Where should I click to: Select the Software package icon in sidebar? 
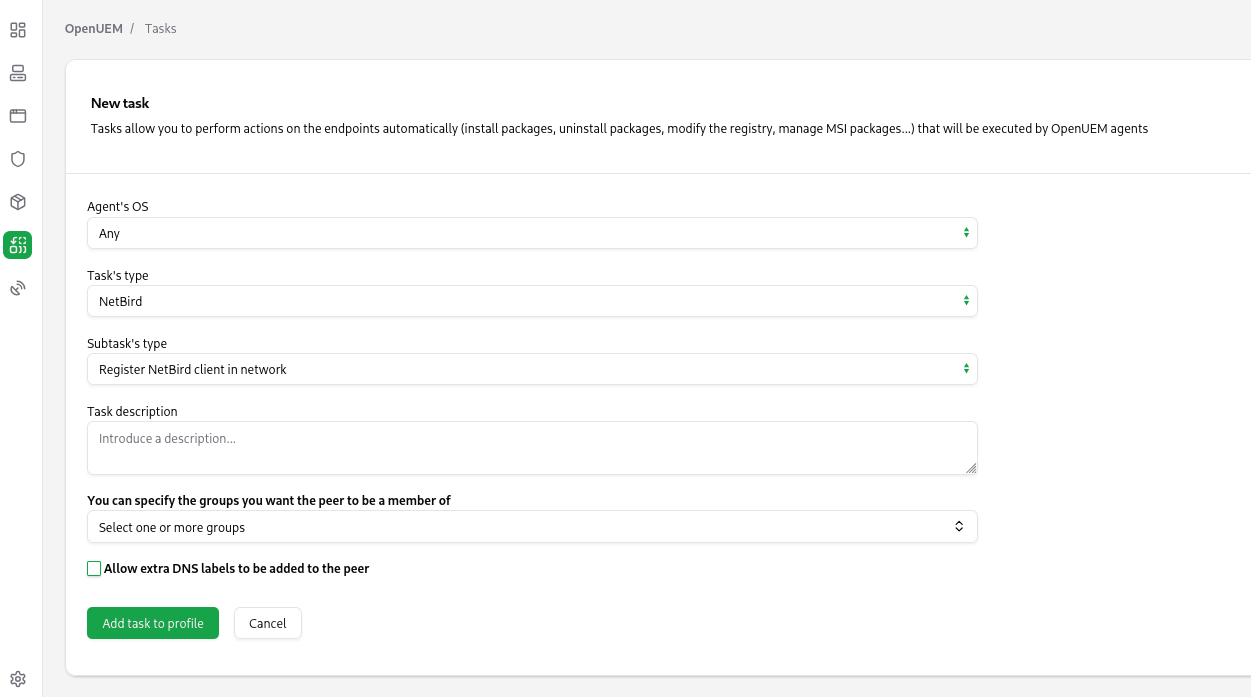coord(17,201)
